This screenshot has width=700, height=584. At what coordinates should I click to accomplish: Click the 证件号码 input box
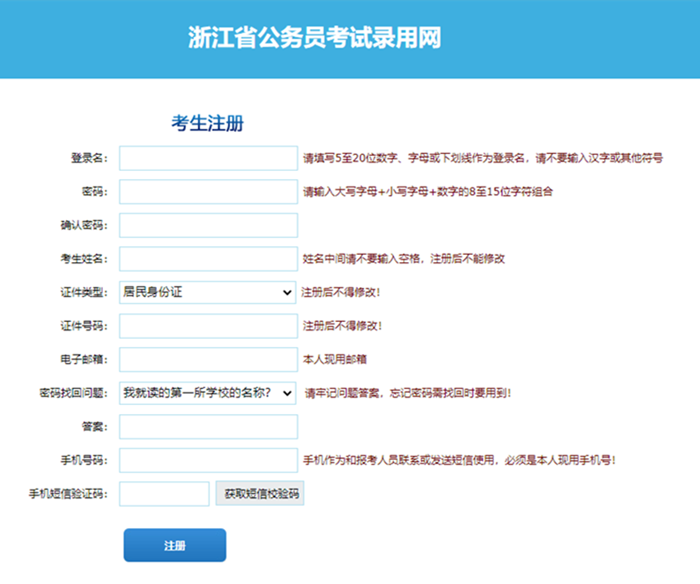click(208, 326)
